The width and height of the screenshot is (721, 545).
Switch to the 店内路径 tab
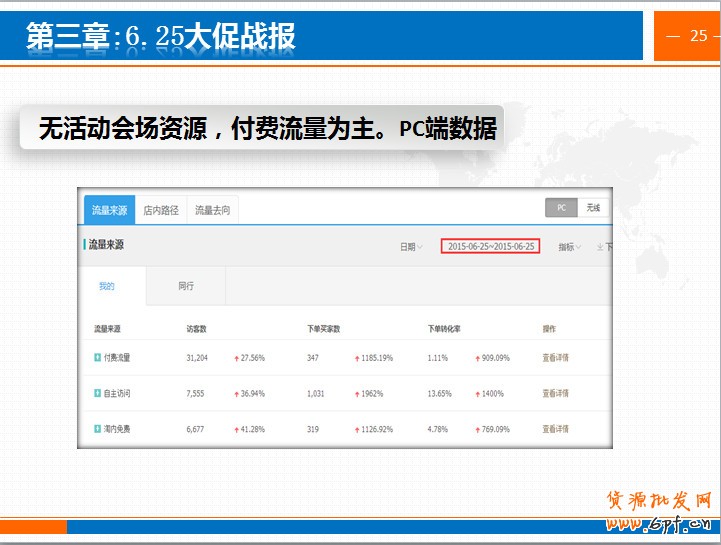tap(161, 210)
